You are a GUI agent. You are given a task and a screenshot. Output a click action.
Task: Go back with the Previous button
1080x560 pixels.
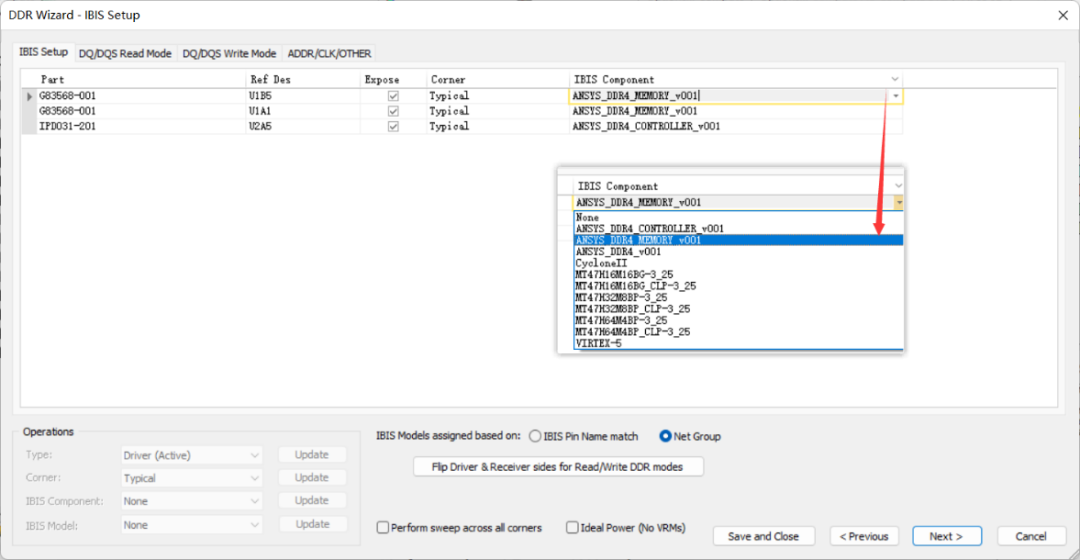pyautogui.click(x=864, y=536)
